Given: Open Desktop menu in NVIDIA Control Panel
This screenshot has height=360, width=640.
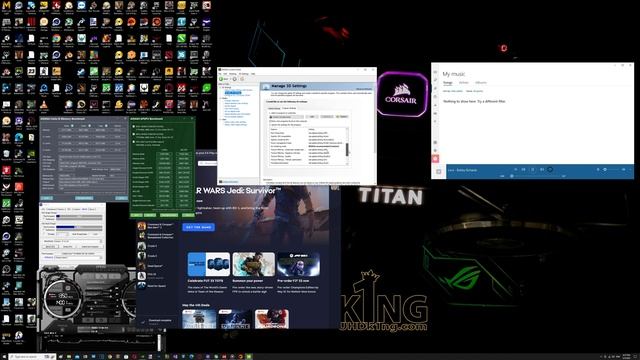Looking at the screenshot, I should [x=233, y=74].
